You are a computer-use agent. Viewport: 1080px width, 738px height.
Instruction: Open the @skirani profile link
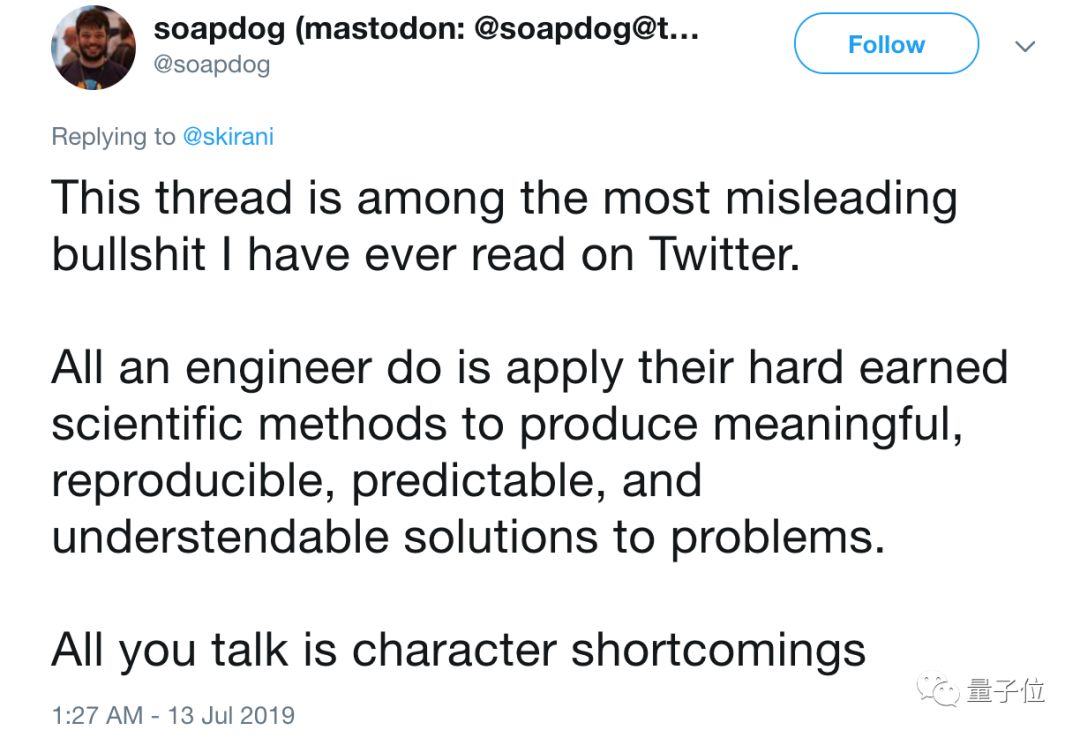coord(228,137)
